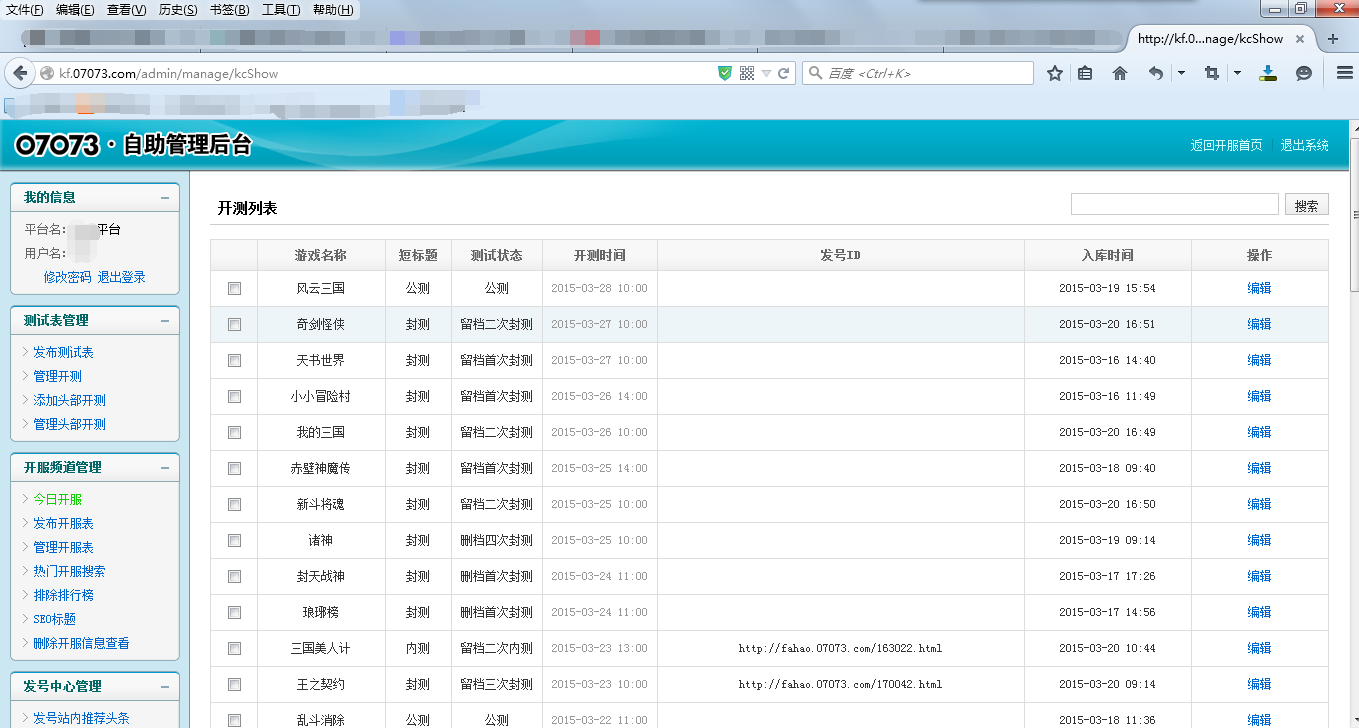Click 退出登录 link
This screenshot has width=1359, height=728.
tap(122, 278)
